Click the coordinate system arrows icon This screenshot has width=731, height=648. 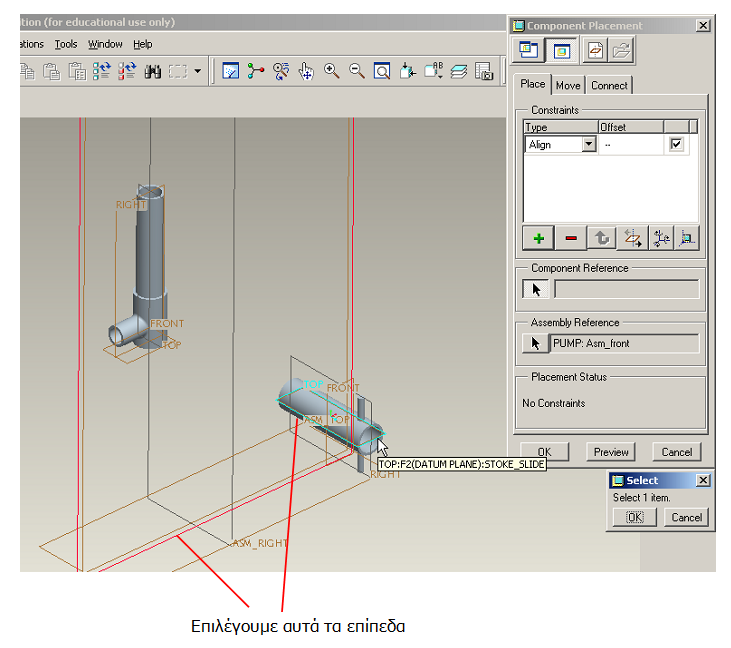click(x=661, y=238)
